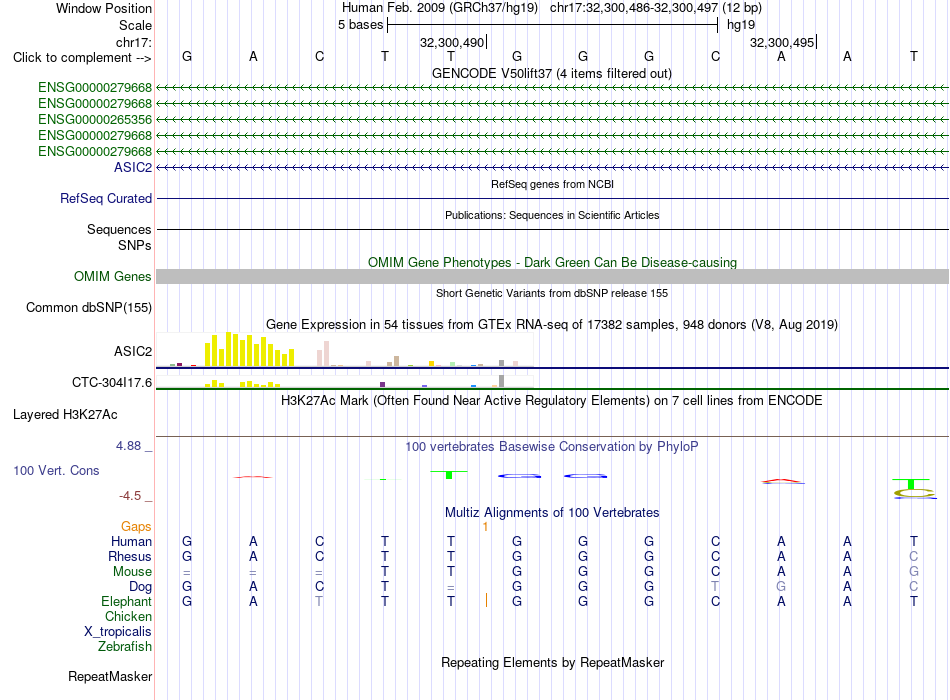
Task: Select the 'Scale' track label
Action: point(135,25)
